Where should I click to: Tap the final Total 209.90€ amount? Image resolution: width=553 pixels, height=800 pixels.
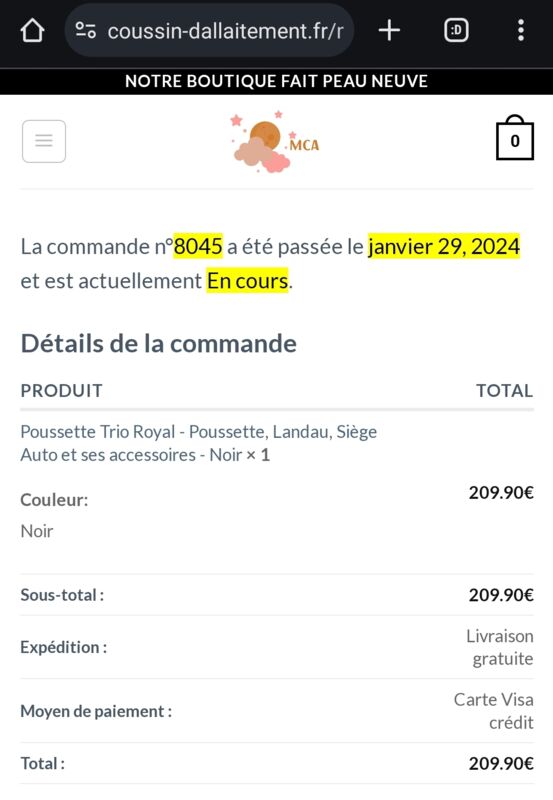pos(501,763)
